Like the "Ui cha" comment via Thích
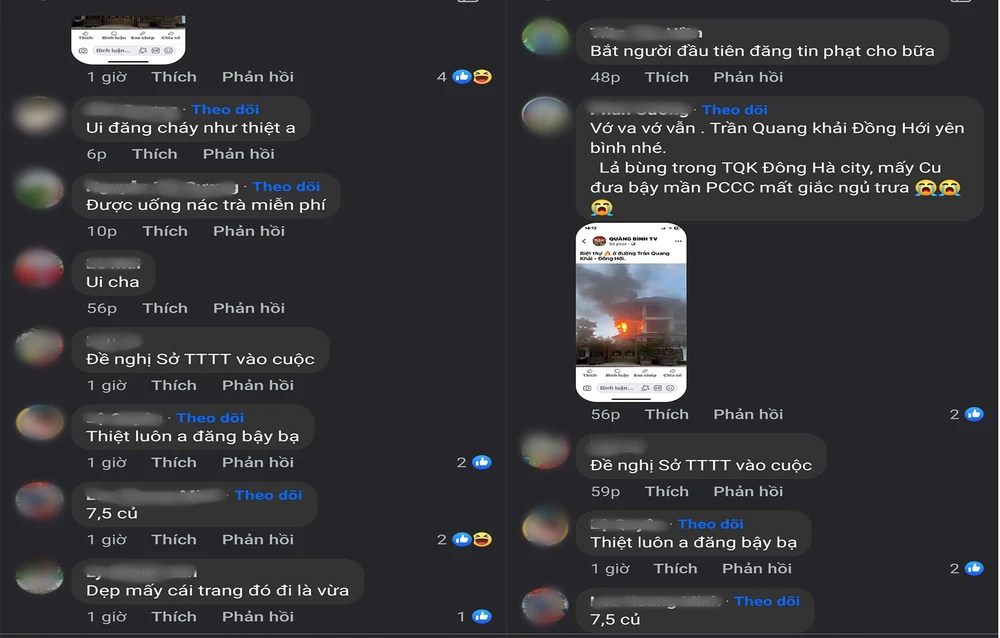 click(x=165, y=308)
